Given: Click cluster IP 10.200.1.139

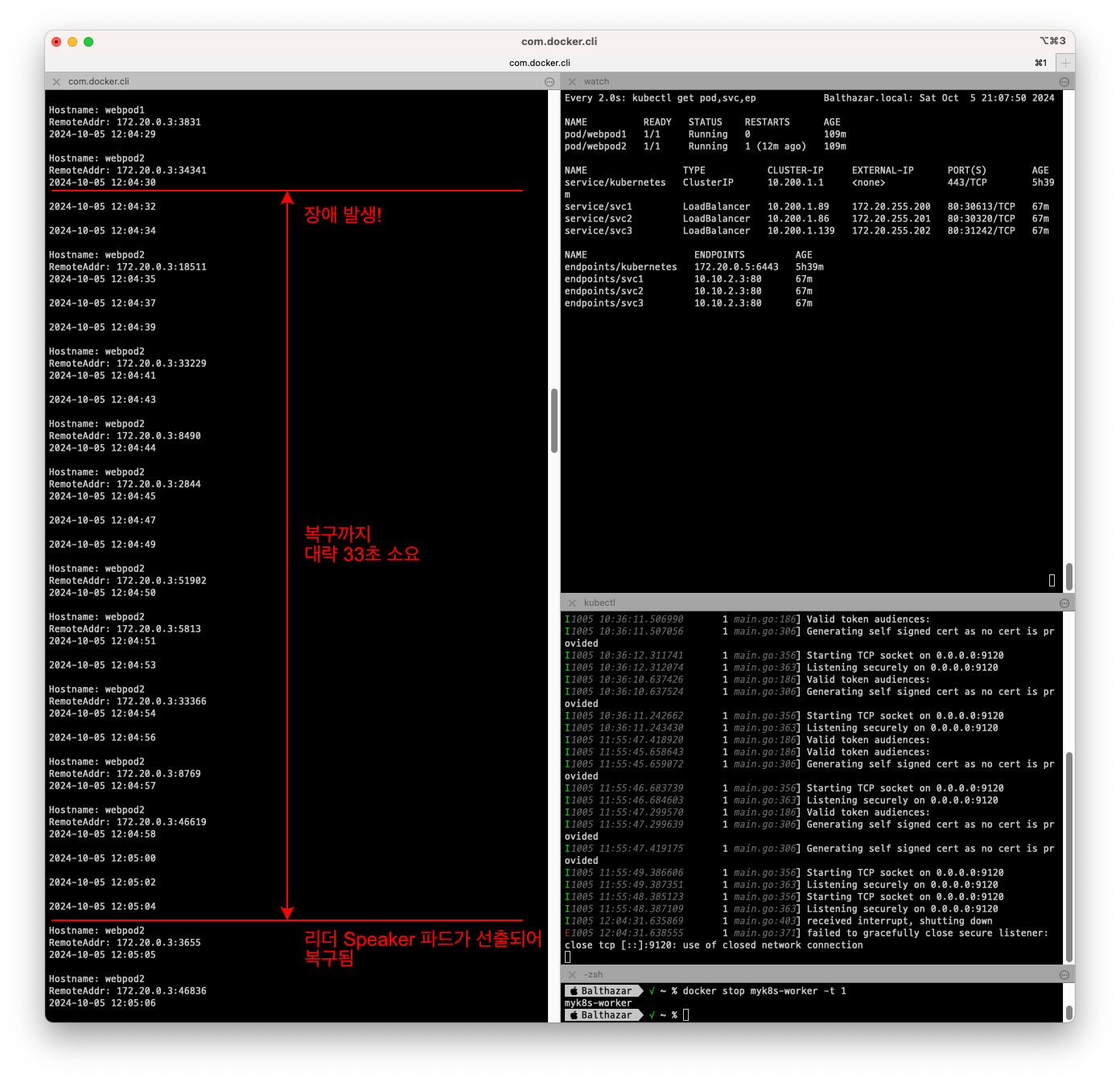Looking at the screenshot, I should coord(801,231).
